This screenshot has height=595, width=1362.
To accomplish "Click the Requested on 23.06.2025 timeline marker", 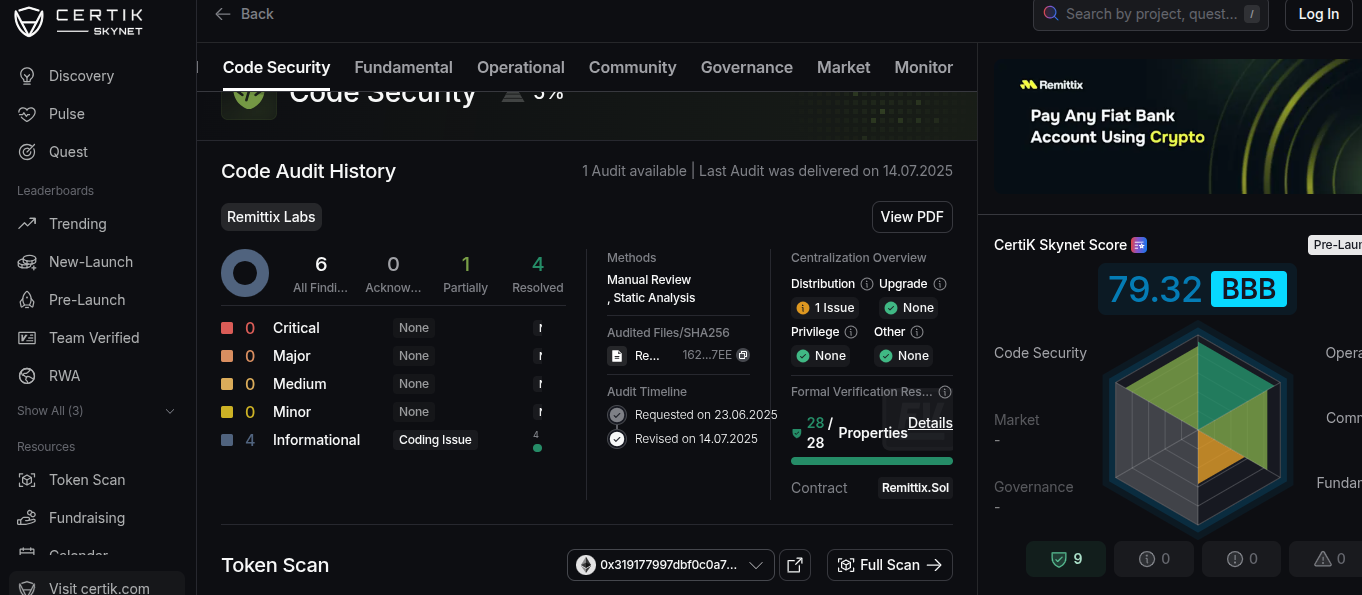I will pyautogui.click(x=617, y=415).
